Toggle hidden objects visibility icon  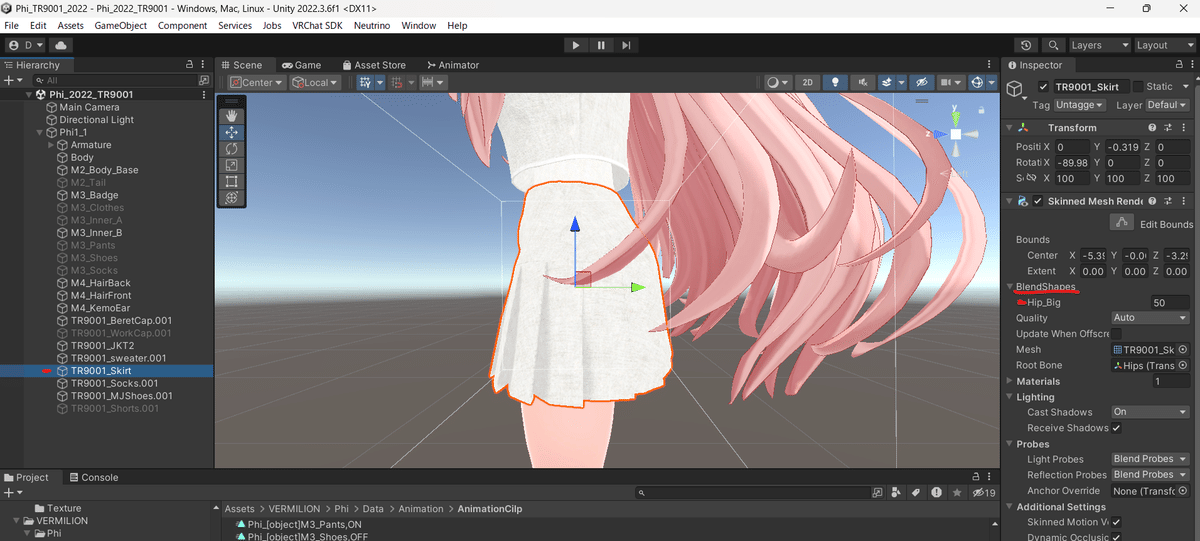pos(922,82)
